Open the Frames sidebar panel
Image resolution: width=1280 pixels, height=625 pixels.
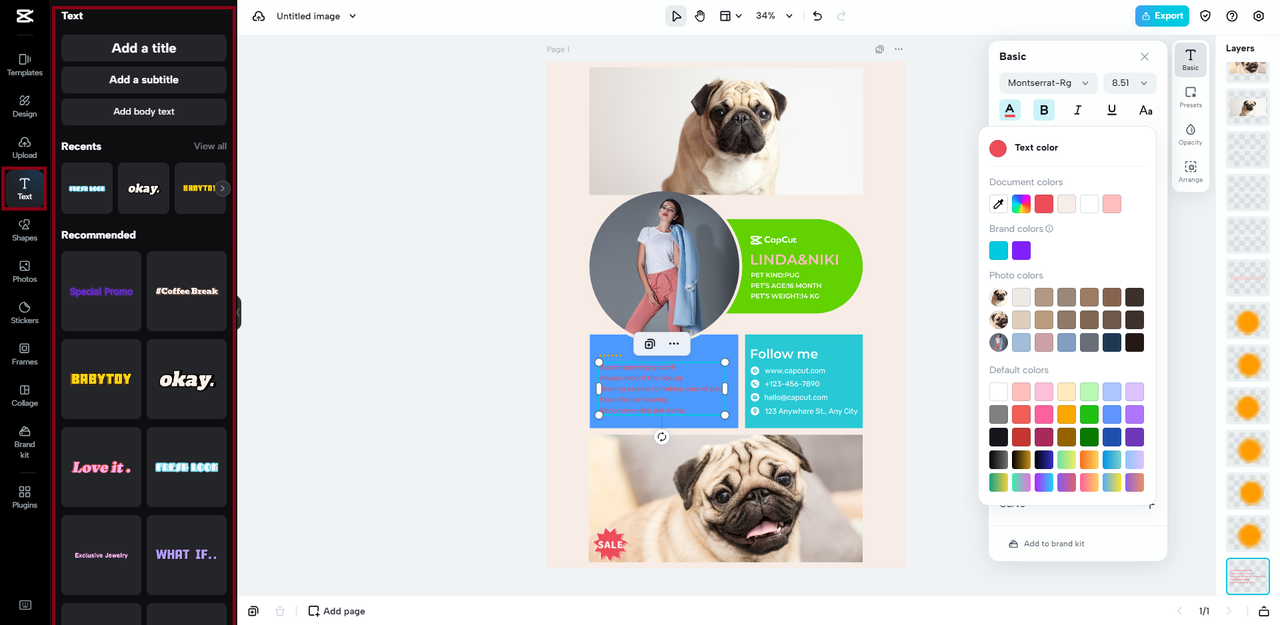(x=24, y=354)
